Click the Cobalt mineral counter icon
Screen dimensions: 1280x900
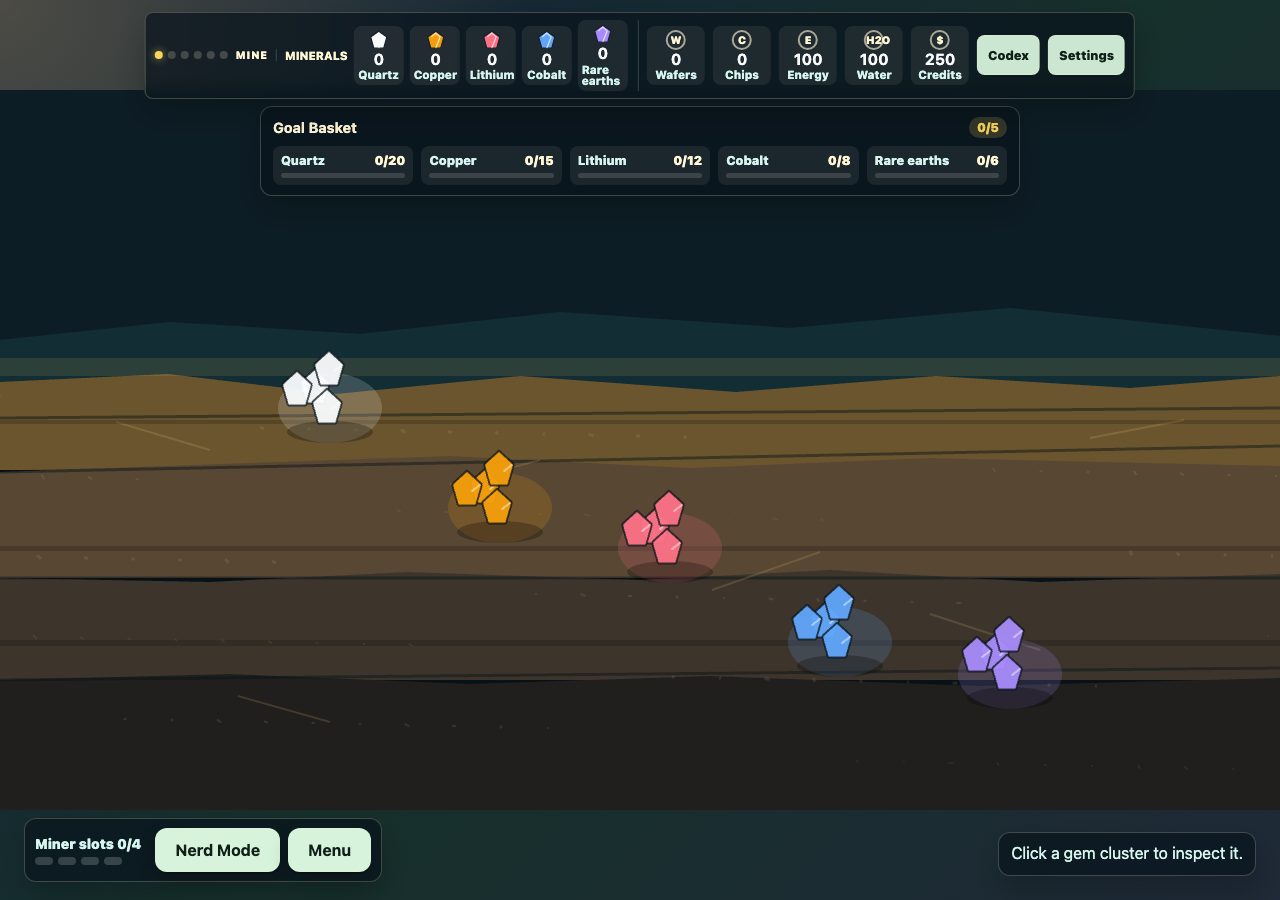click(546, 40)
